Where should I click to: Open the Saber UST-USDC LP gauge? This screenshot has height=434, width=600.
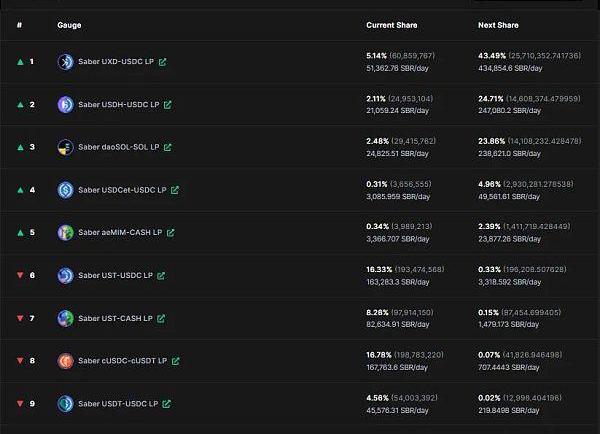click(116, 275)
